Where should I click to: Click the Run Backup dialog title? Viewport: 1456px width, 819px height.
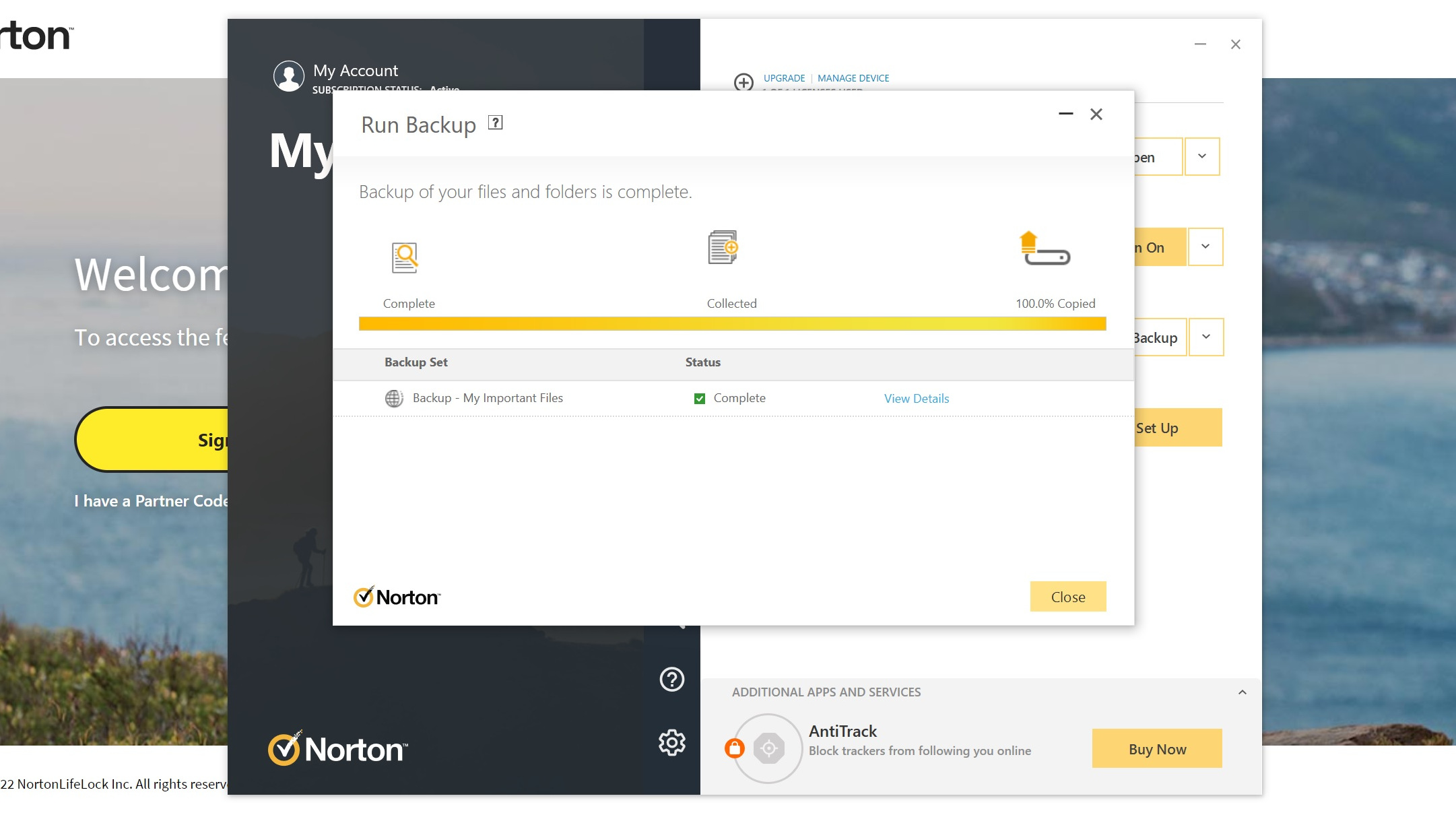[419, 125]
